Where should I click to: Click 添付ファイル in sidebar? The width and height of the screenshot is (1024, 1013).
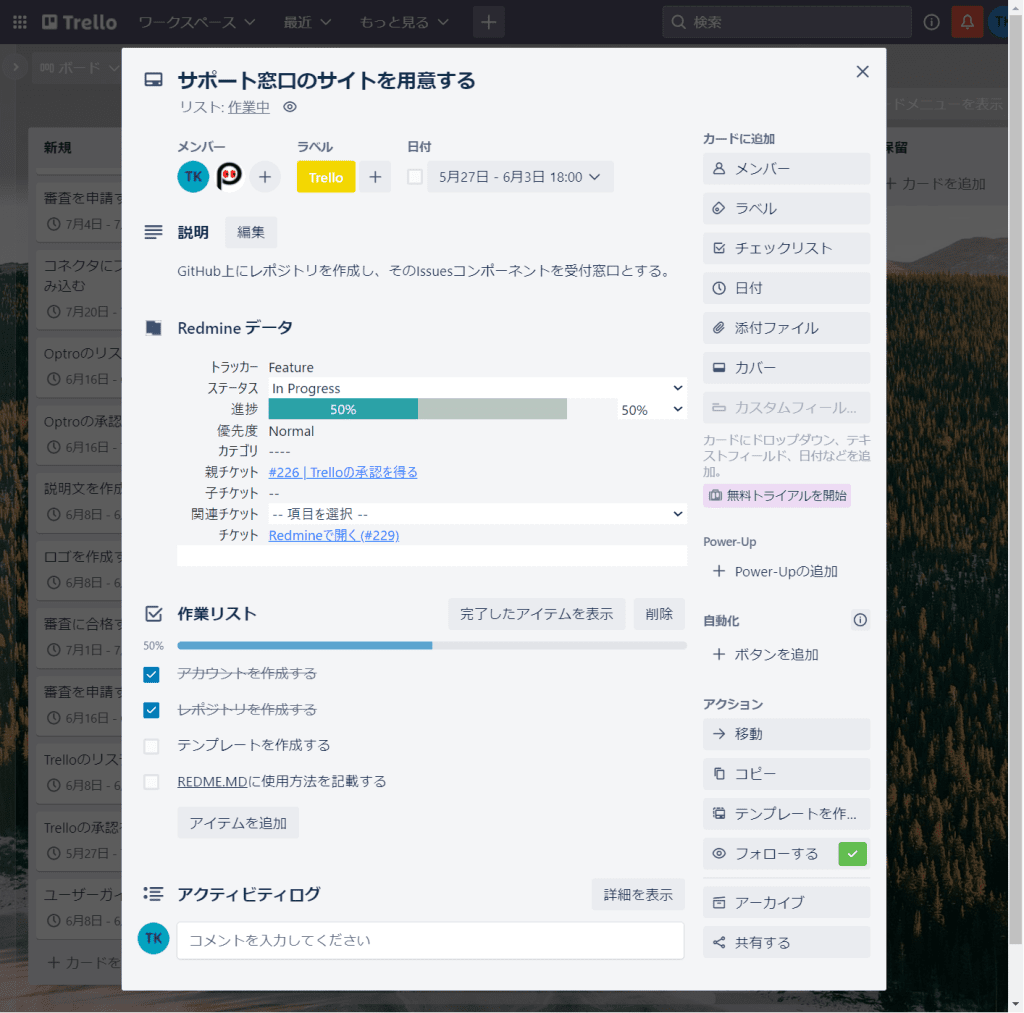click(786, 329)
